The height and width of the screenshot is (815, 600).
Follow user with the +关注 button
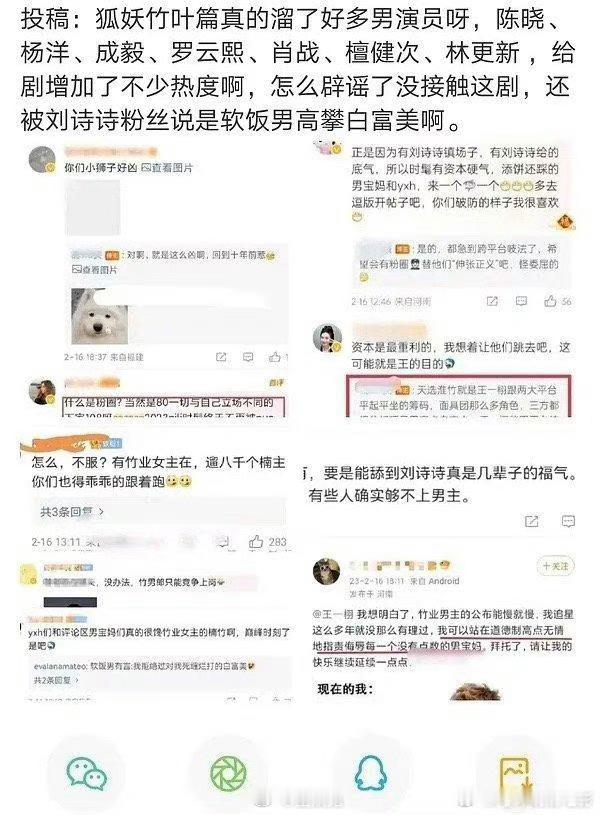[x=555, y=566]
